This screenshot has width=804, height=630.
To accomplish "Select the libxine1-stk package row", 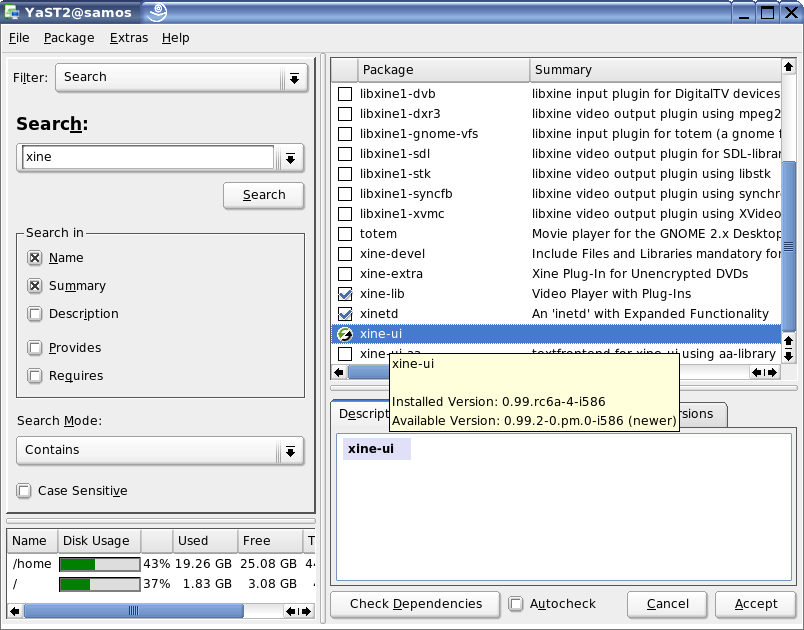I will pyautogui.click(x=556, y=174).
